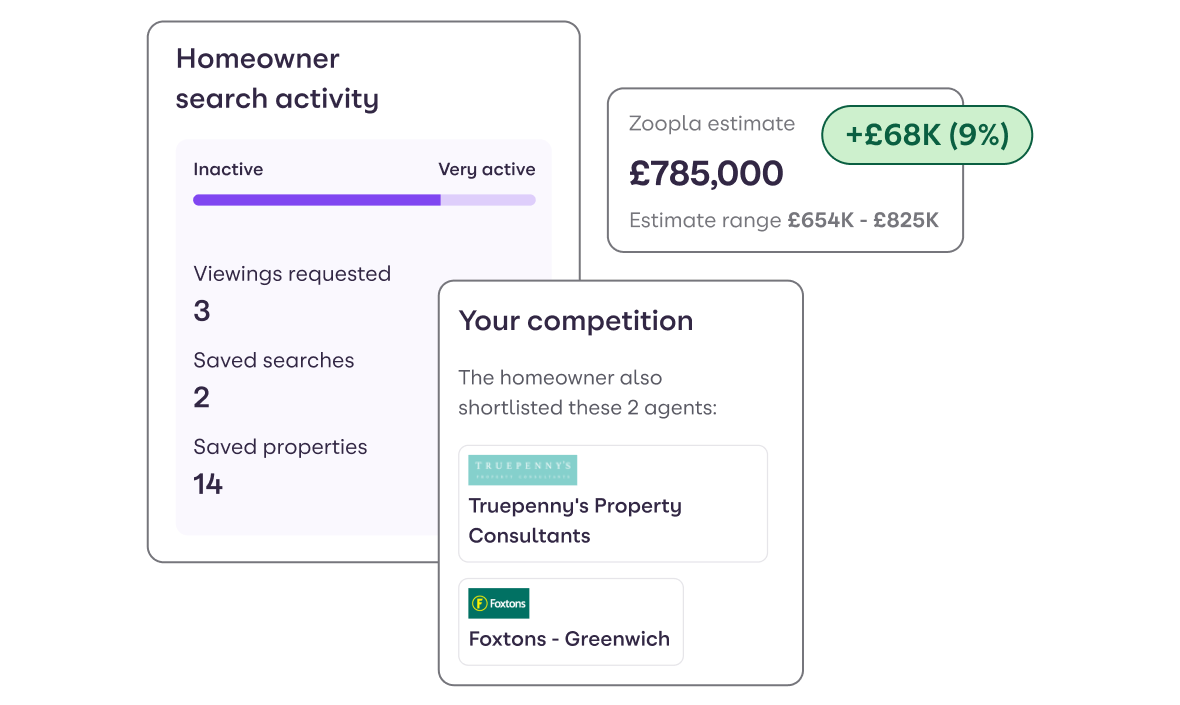Click the estimate range £654K - £825K

(863, 220)
